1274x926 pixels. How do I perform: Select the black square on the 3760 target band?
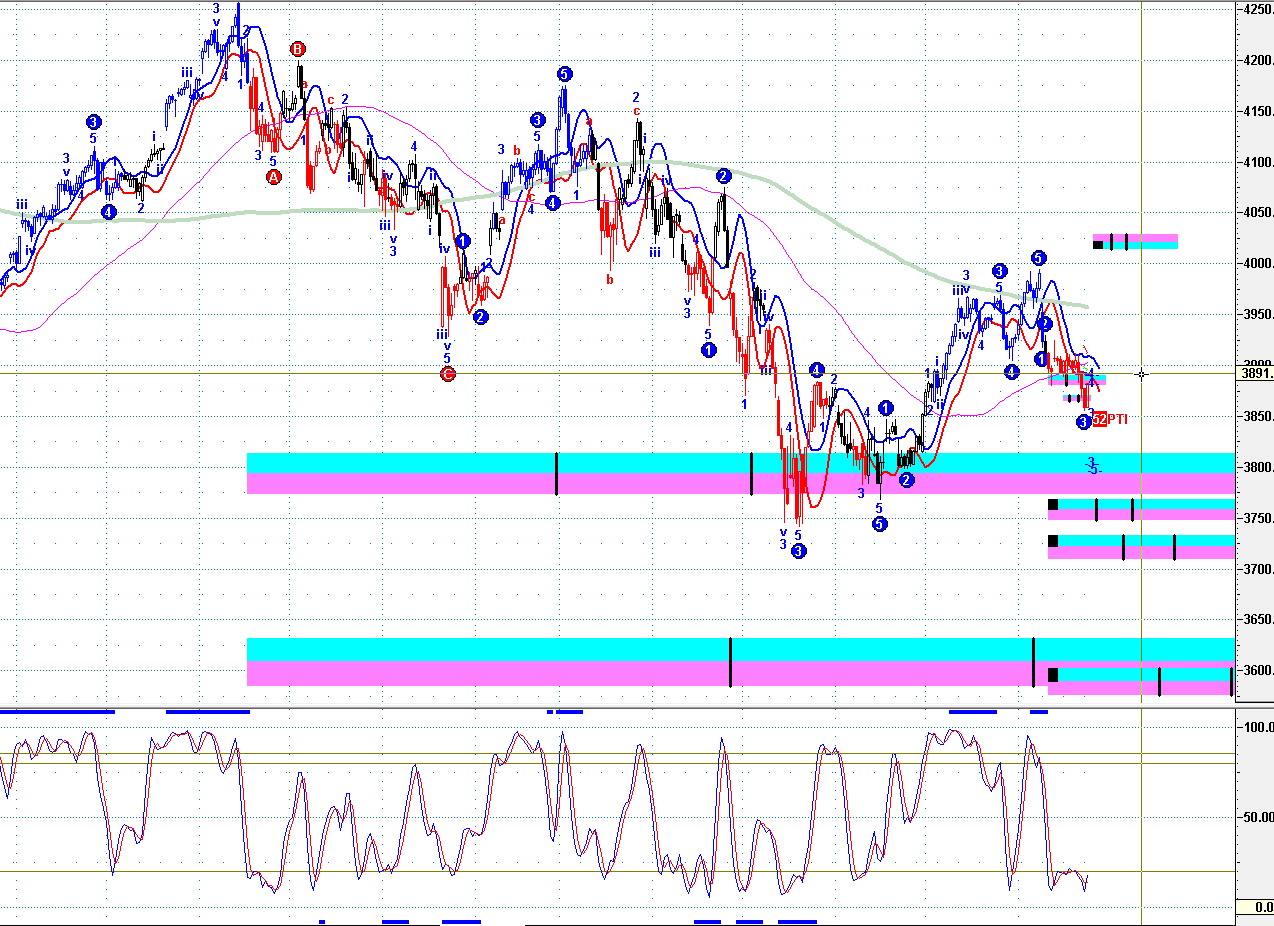point(1053,504)
